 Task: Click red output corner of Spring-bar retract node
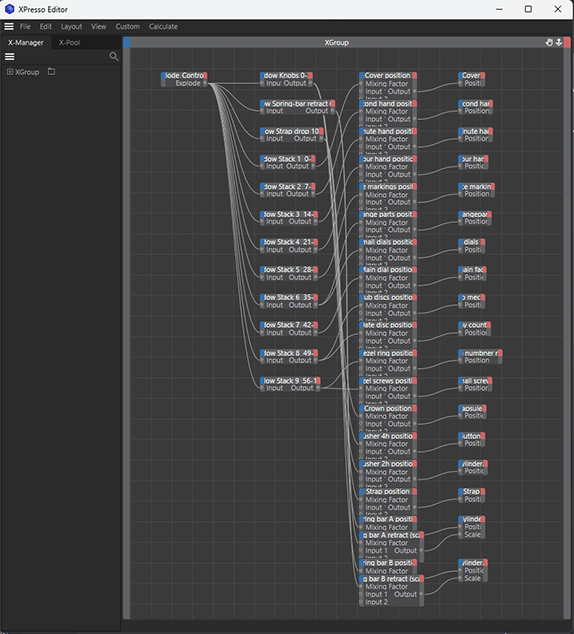(x=333, y=104)
